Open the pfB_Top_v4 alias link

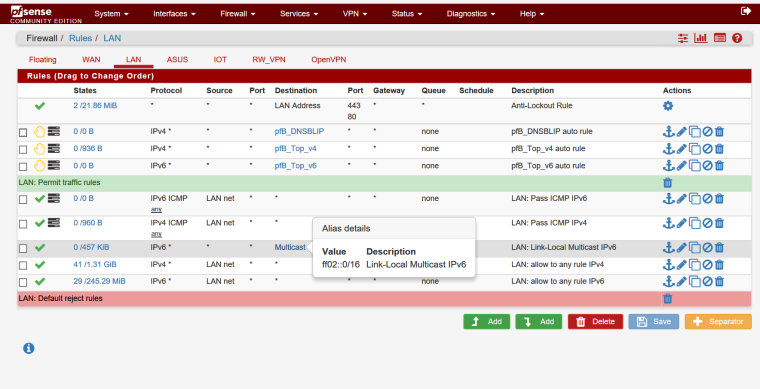click(296, 149)
